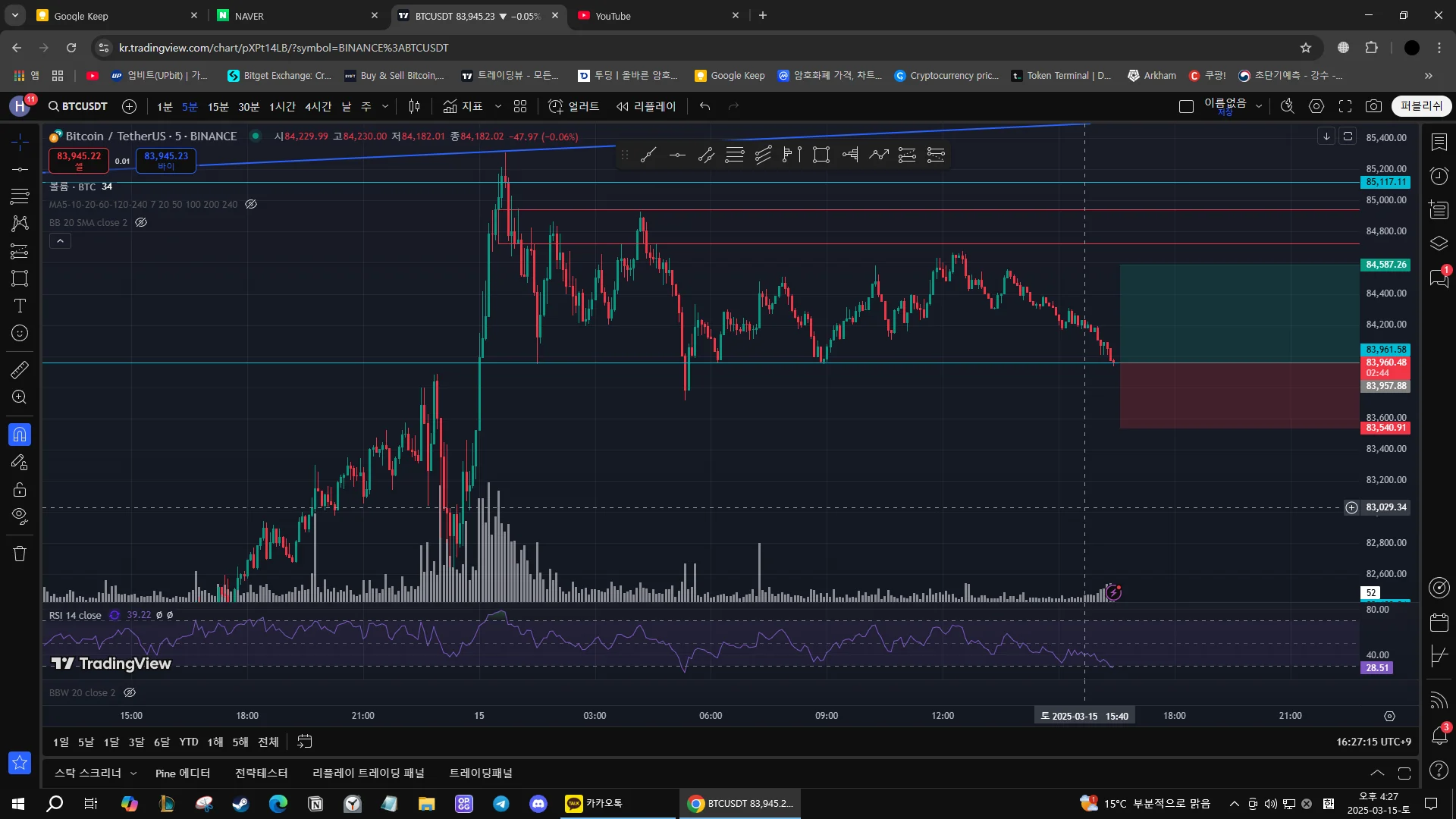
Task: Click the 퍼블리쉬 publish button
Action: tap(1421, 106)
